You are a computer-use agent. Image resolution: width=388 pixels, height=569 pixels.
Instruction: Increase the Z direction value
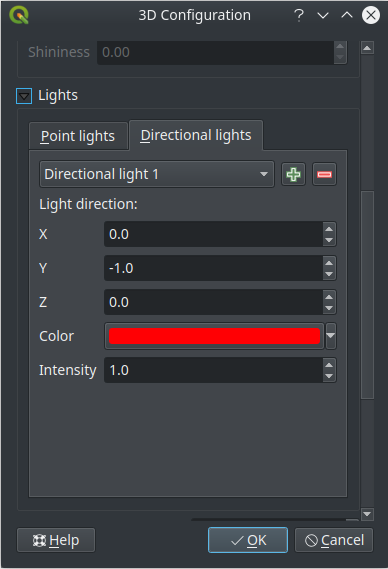point(329,297)
